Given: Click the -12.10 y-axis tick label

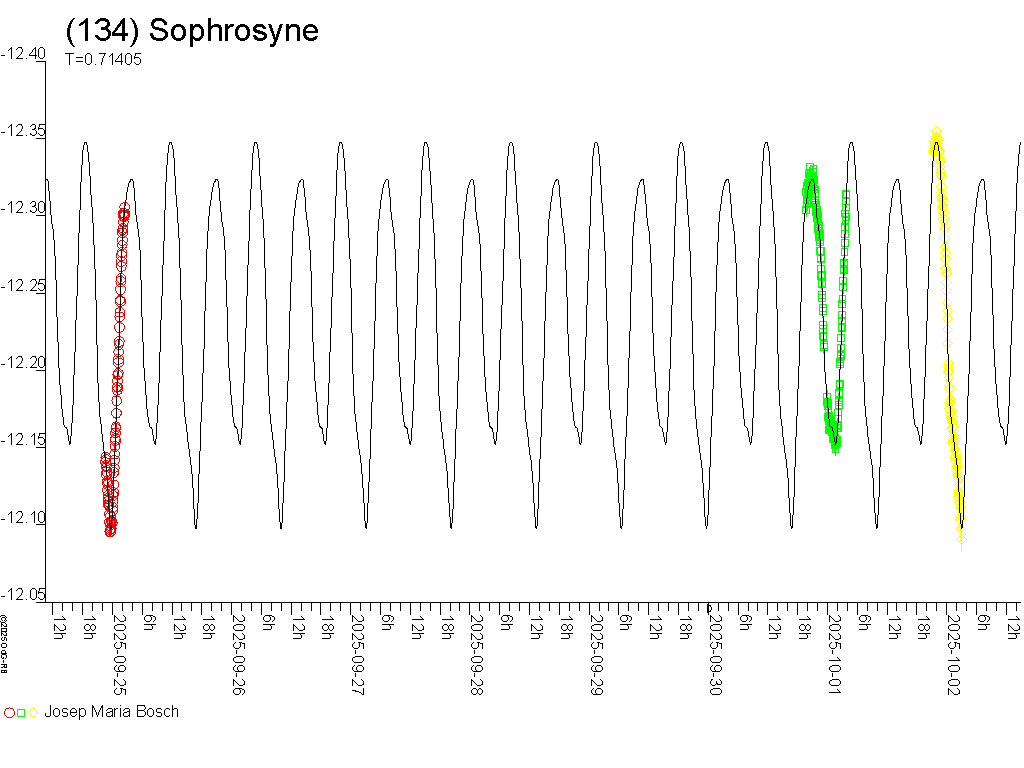Looking at the screenshot, I should [23, 517].
